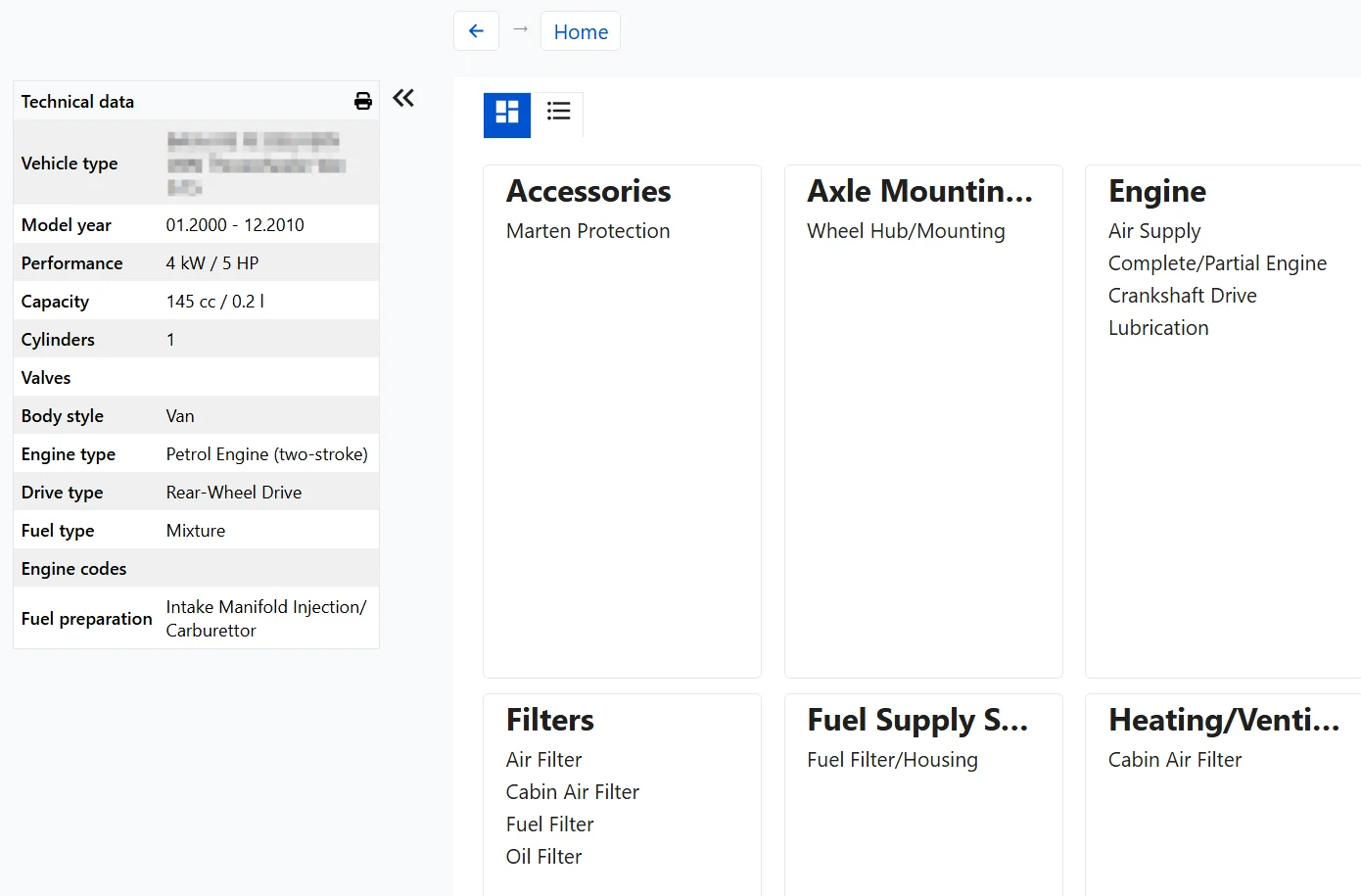Click the Cylinders label
The width and height of the screenshot is (1361, 896).
pos(58,340)
